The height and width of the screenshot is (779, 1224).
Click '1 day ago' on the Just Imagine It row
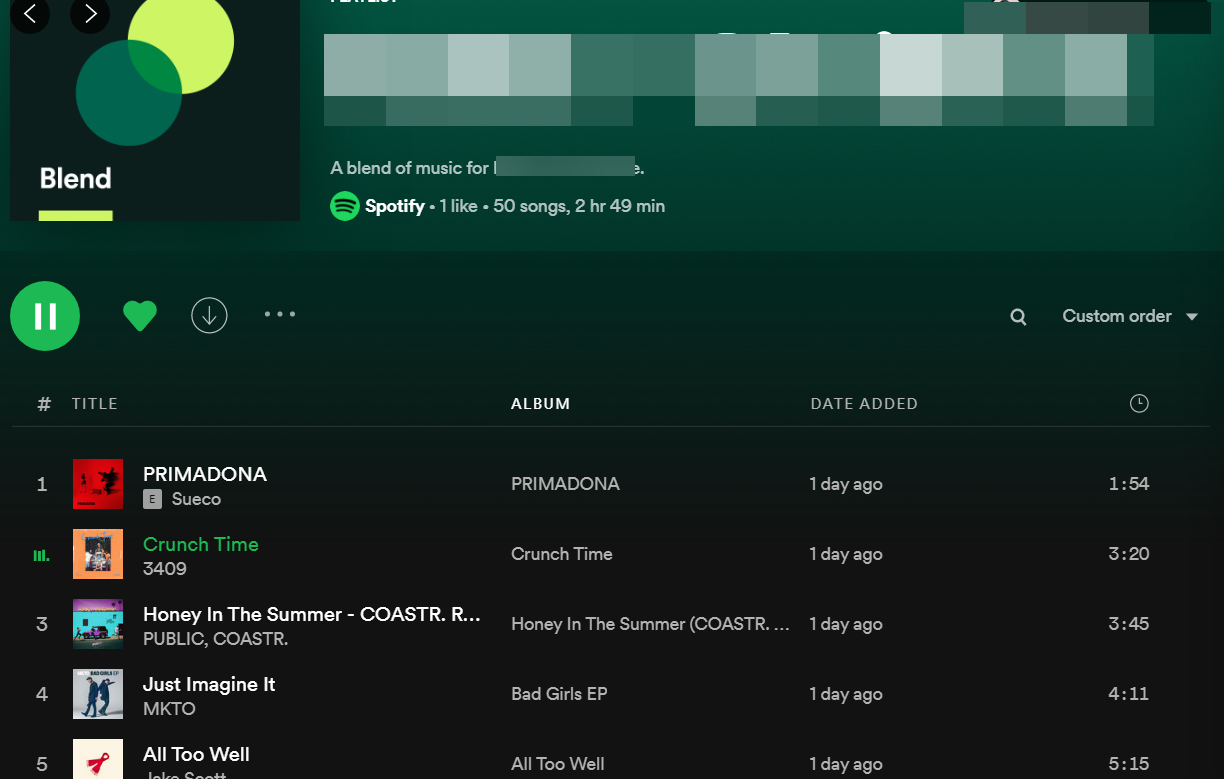click(846, 694)
